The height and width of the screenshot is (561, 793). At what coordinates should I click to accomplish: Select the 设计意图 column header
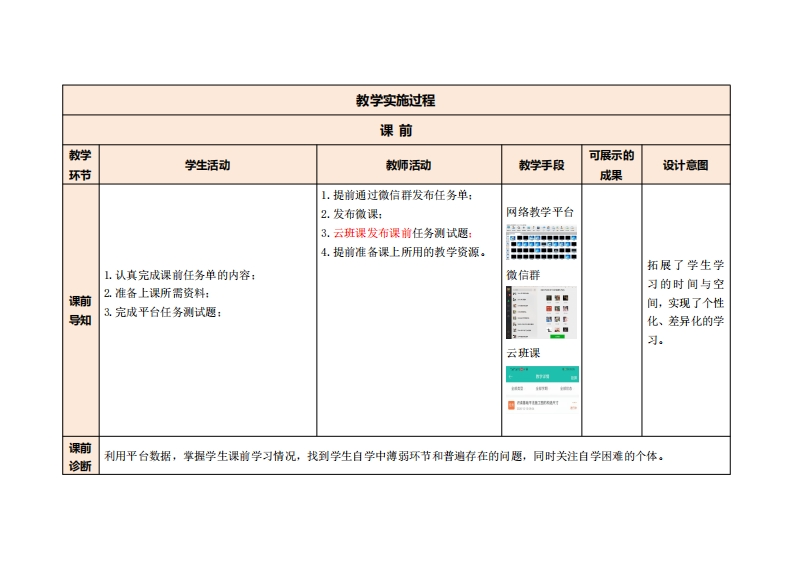(x=685, y=165)
